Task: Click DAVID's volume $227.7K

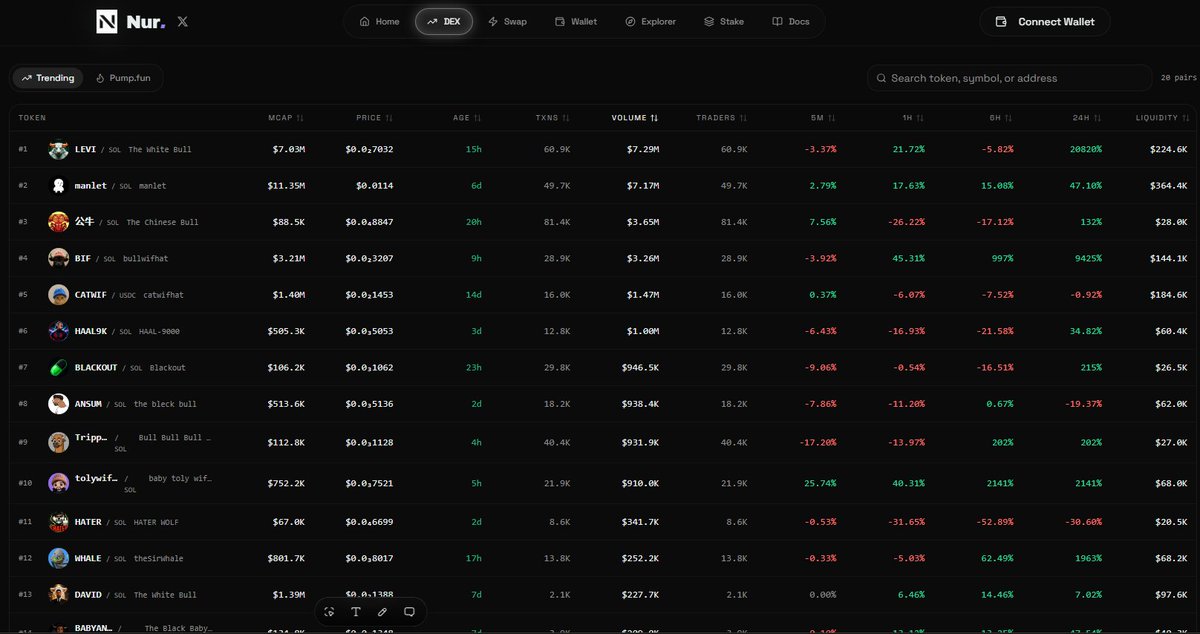Action: 640,595
